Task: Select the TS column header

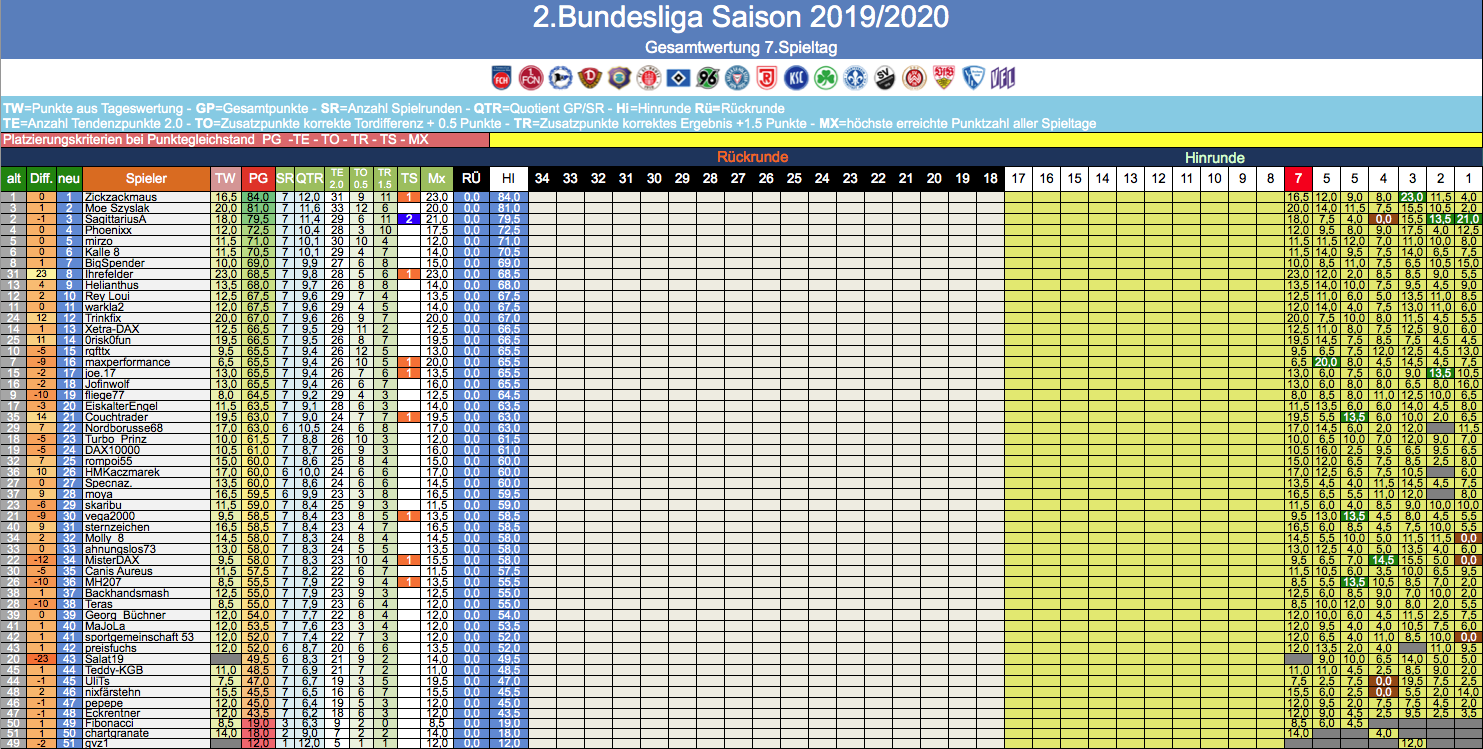Action: [409, 178]
